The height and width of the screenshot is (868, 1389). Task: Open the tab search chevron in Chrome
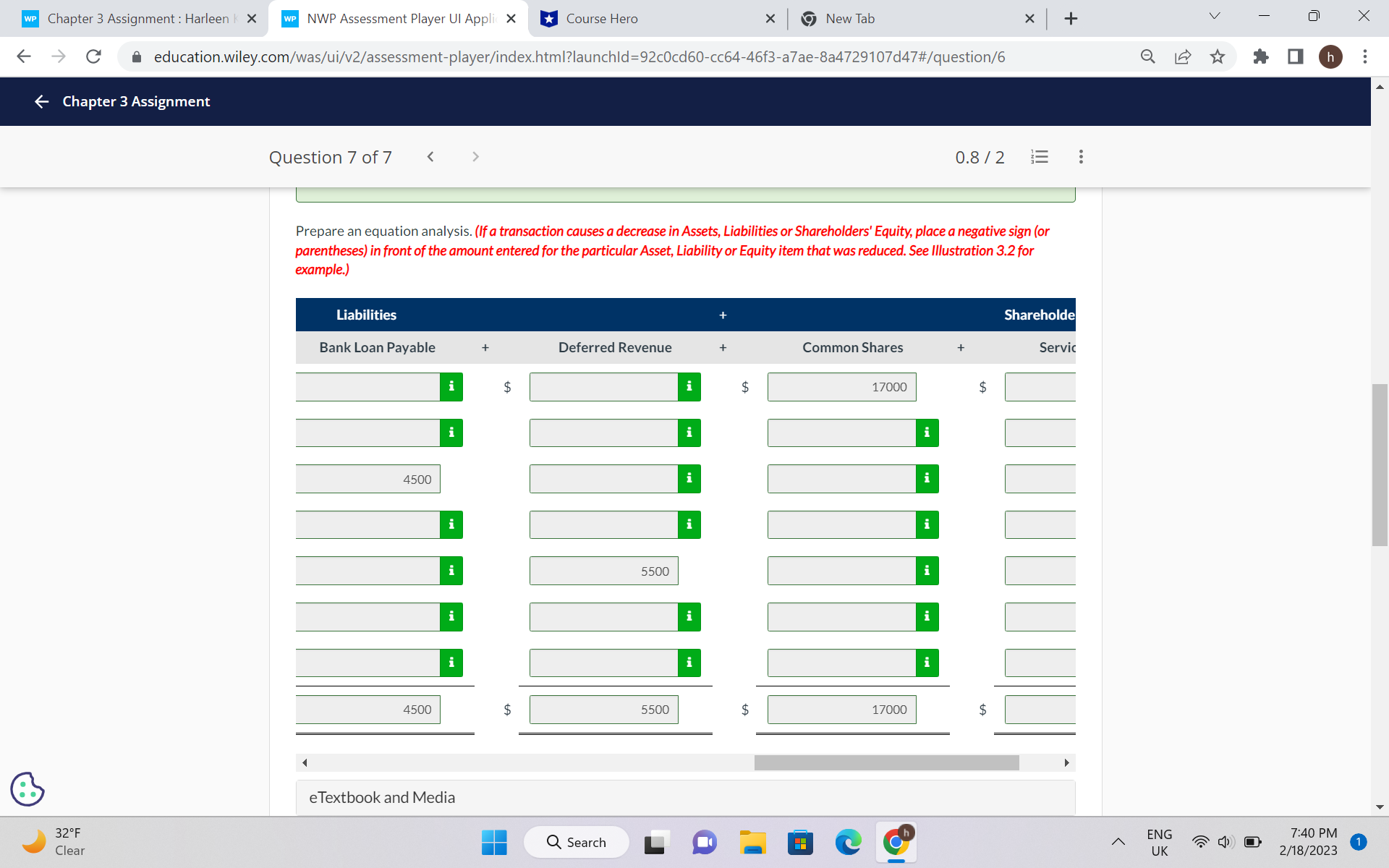(x=1215, y=14)
